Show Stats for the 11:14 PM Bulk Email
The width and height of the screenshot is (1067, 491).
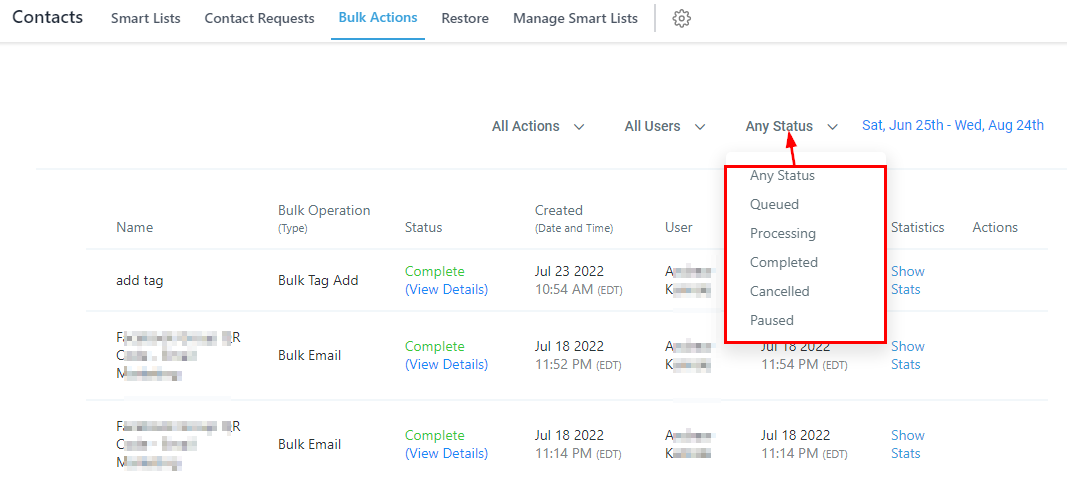(x=907, y=444)
